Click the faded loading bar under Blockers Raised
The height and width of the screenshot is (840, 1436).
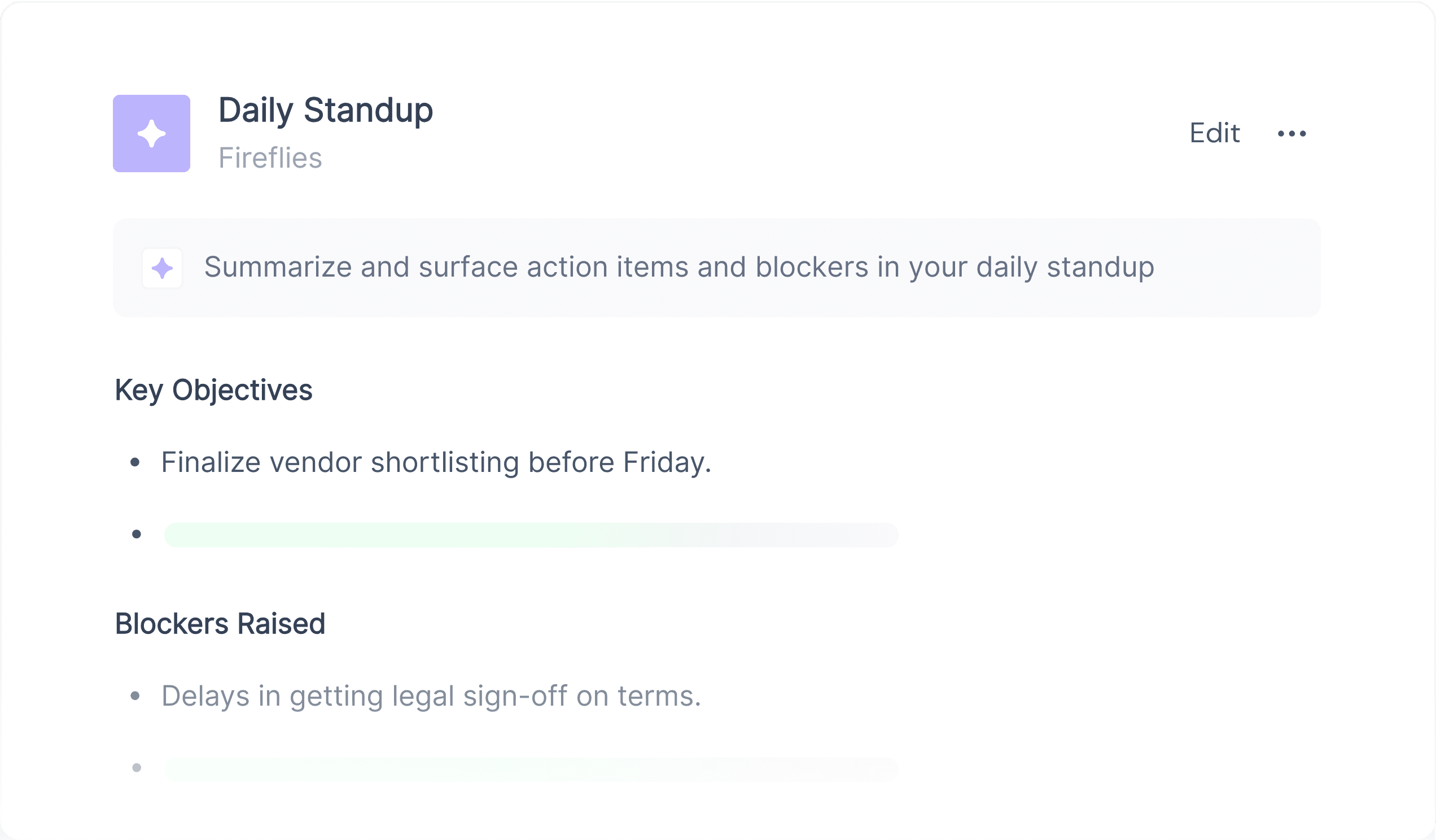click(531, 769)
